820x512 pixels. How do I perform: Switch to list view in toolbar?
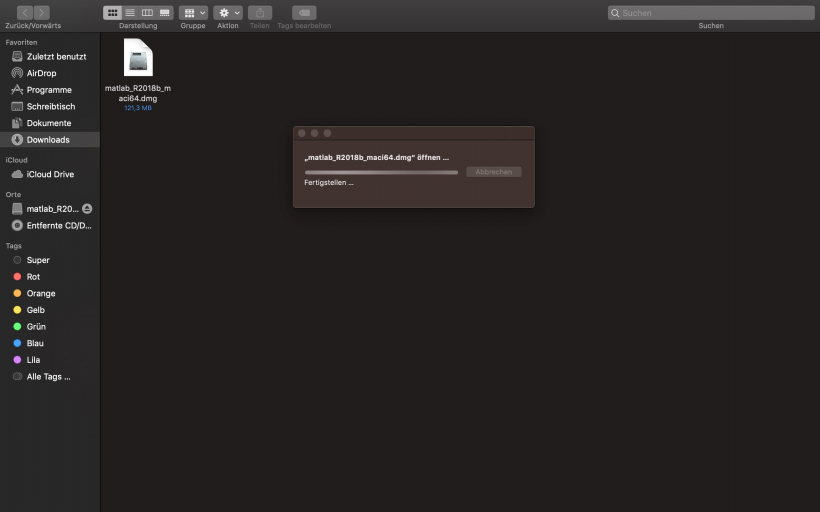click(x=130, y=12)
